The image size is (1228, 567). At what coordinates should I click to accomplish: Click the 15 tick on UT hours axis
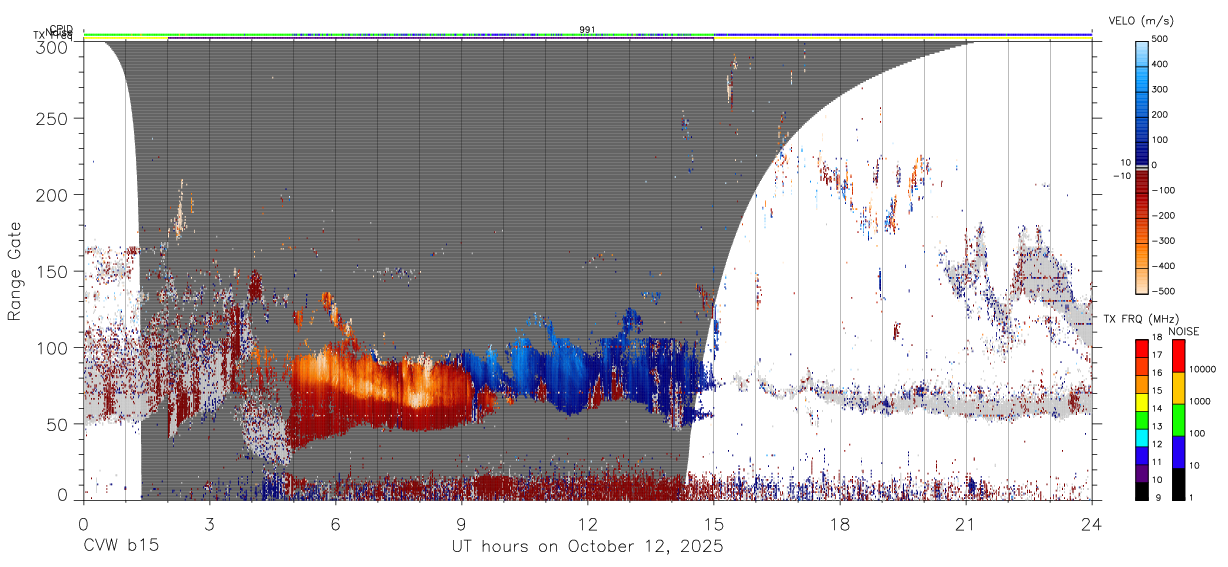click(x=713, y=524)
